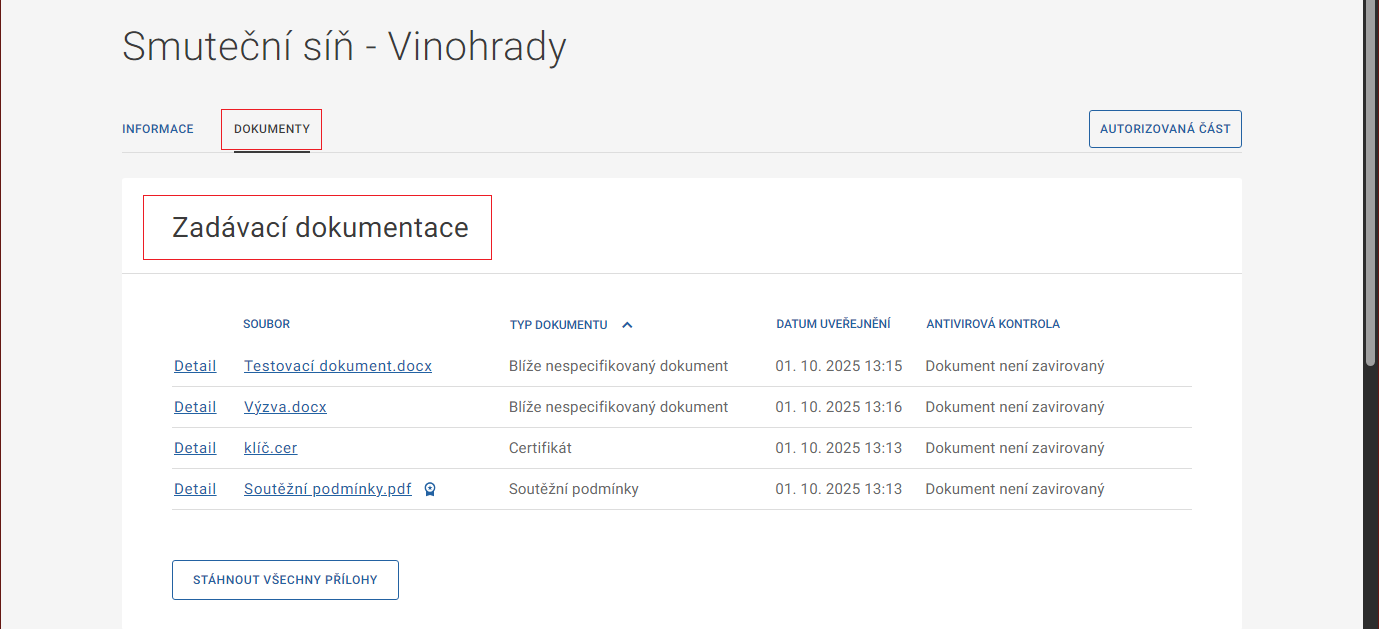Viewport: 1379px width, 629px height.
Task: Click the sort arrow next to TYP DOKUMENTU
Action: tap(627, 325)
